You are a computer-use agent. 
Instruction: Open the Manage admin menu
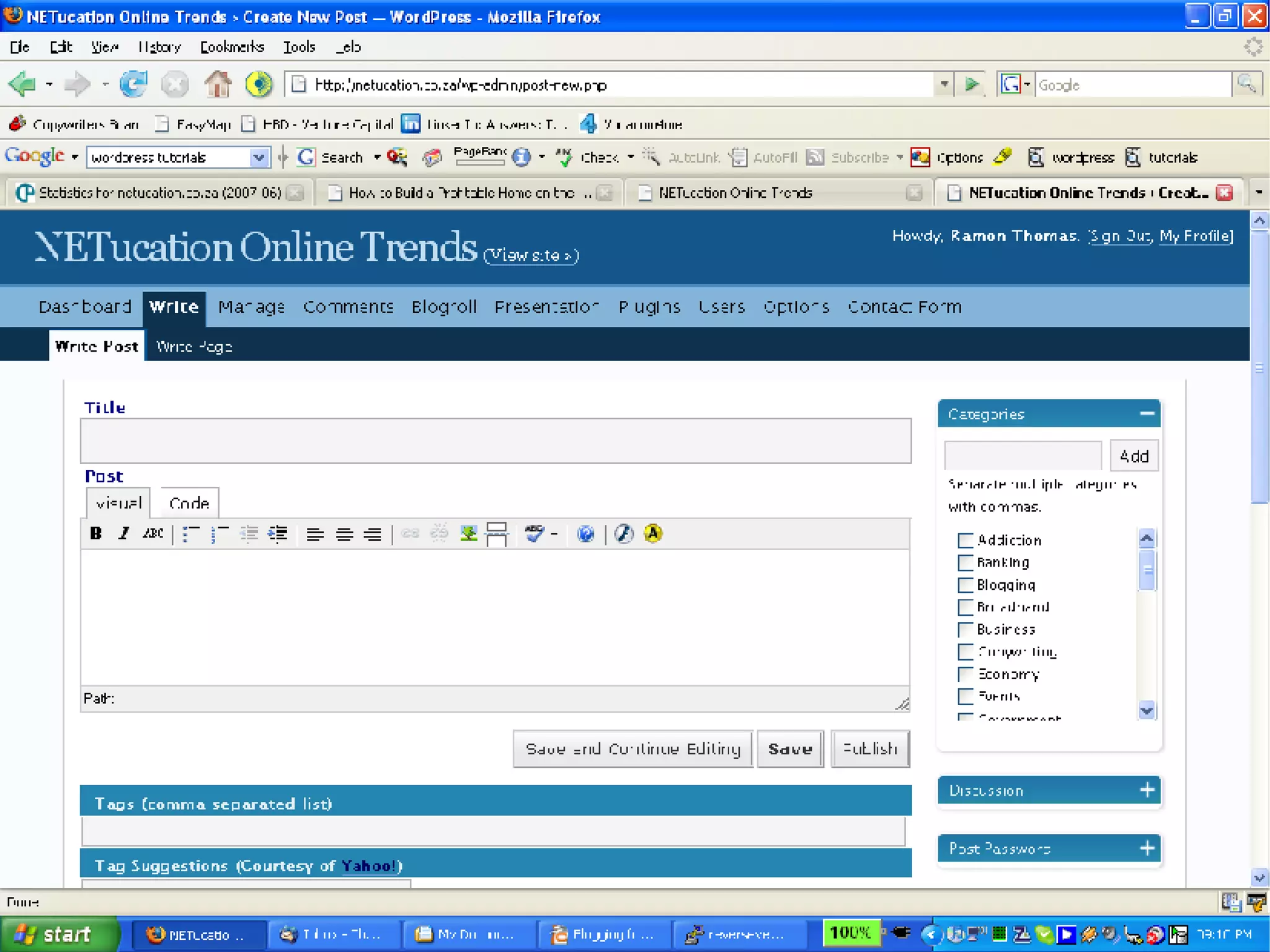coord(251,307)
